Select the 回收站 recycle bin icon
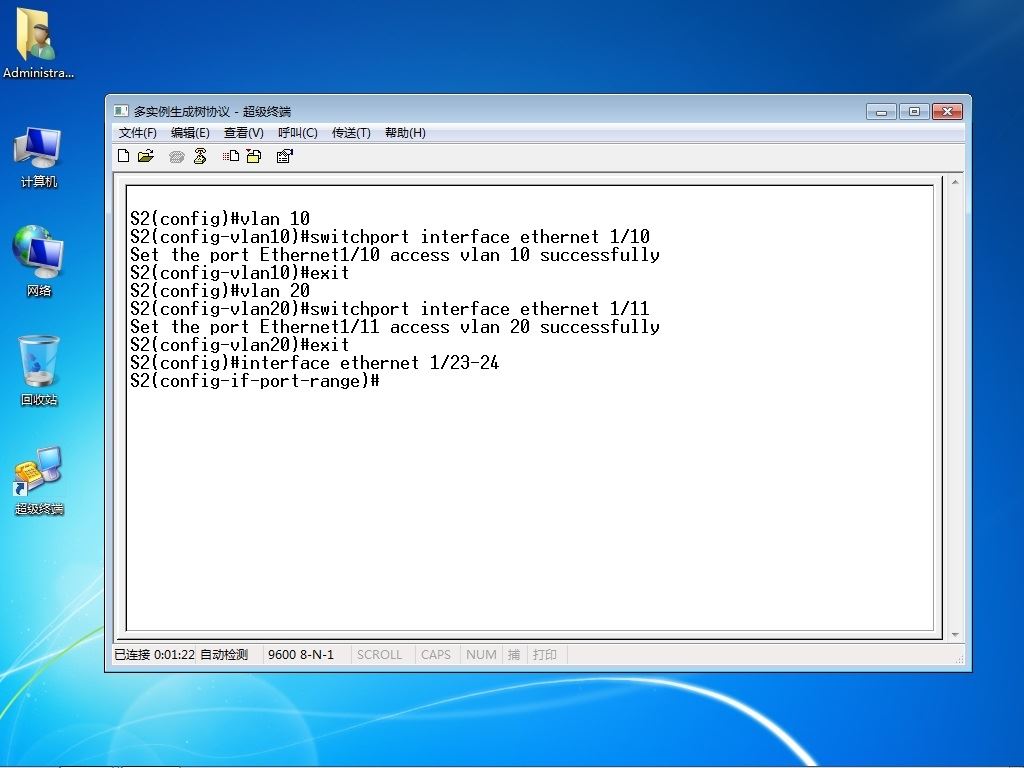Viewport: 1024px width, 768px height. [39, 370]
